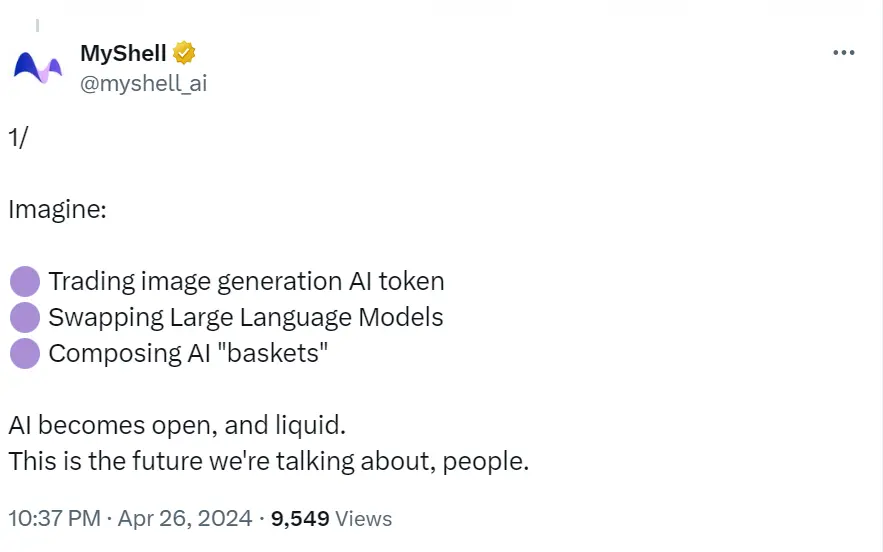Click "AI becomes open, and liquid." sentence

(x=177, y=425)
